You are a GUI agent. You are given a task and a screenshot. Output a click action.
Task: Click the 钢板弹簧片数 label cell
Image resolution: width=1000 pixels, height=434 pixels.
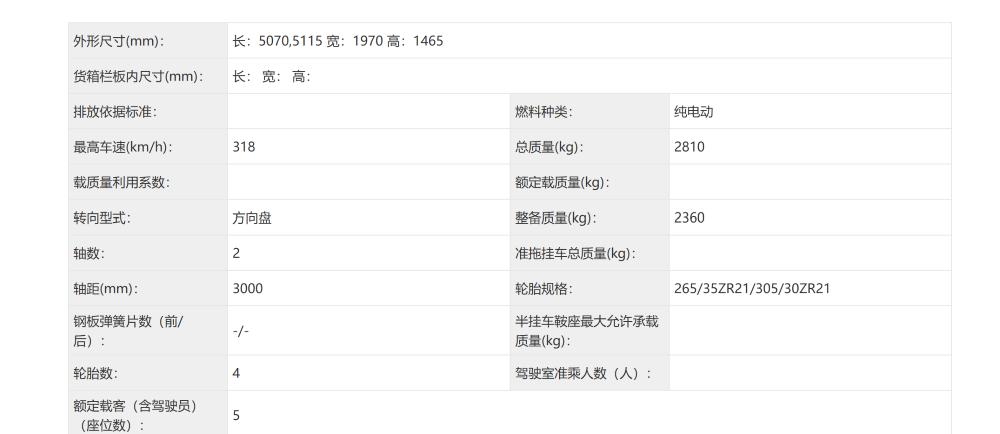click(x=148, y=331)
